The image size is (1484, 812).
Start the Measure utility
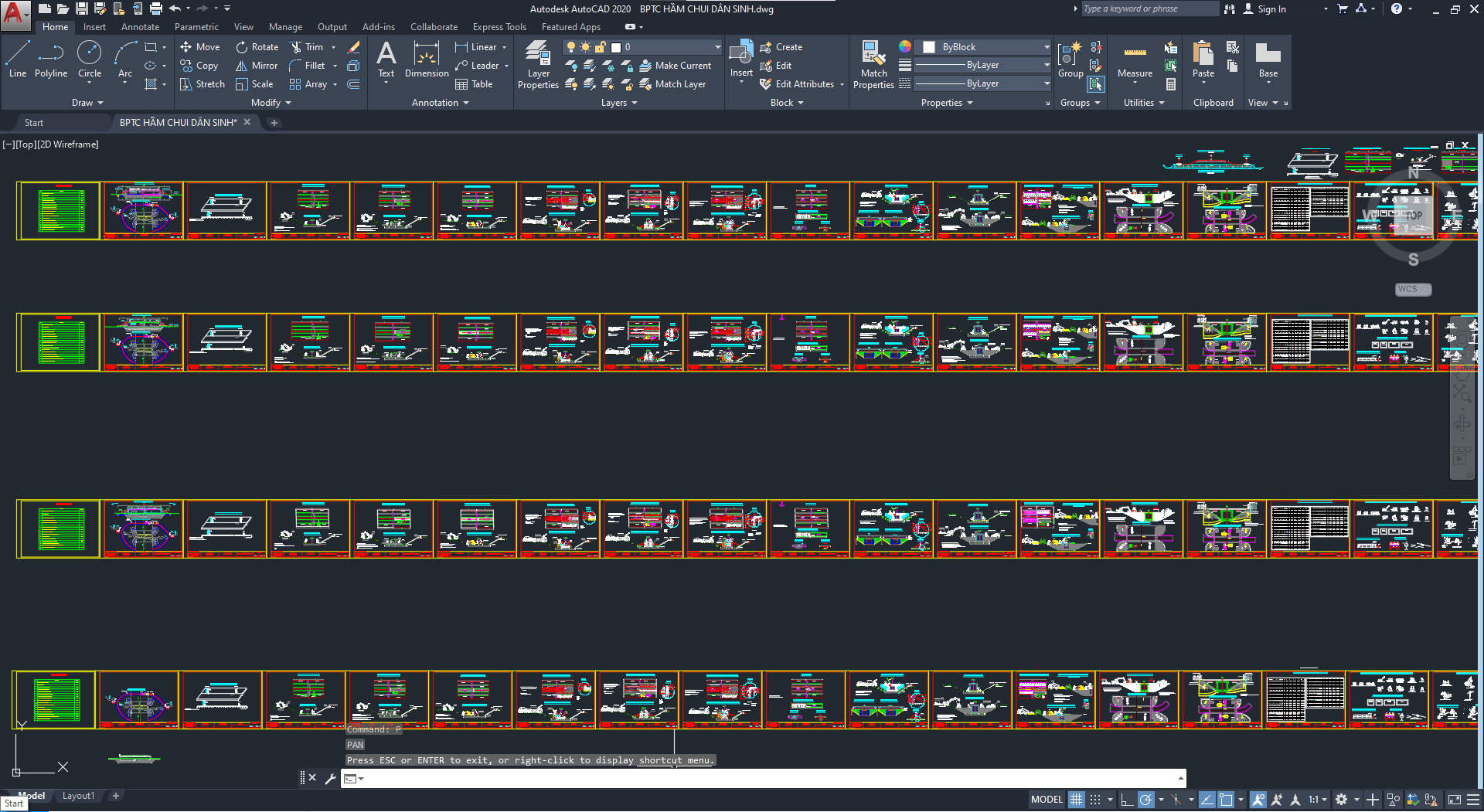1135,60
